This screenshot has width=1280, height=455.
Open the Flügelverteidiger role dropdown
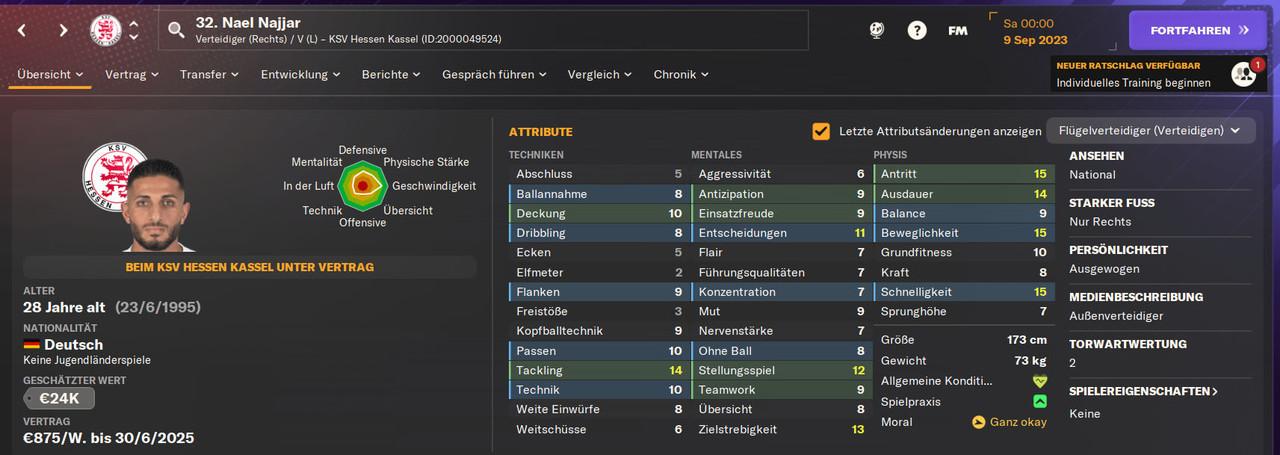[1150, 131]
